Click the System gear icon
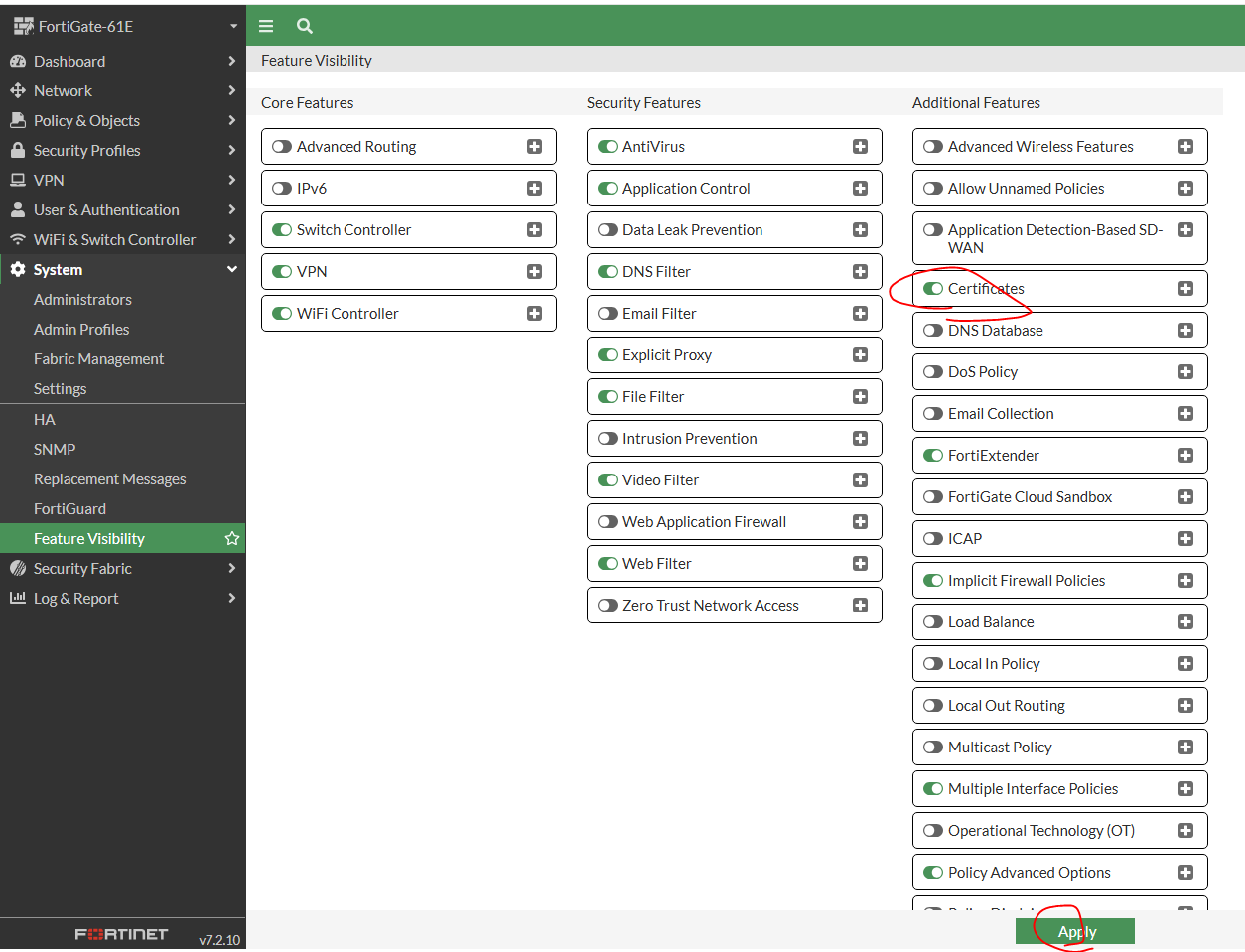 (x=18, y=269)
